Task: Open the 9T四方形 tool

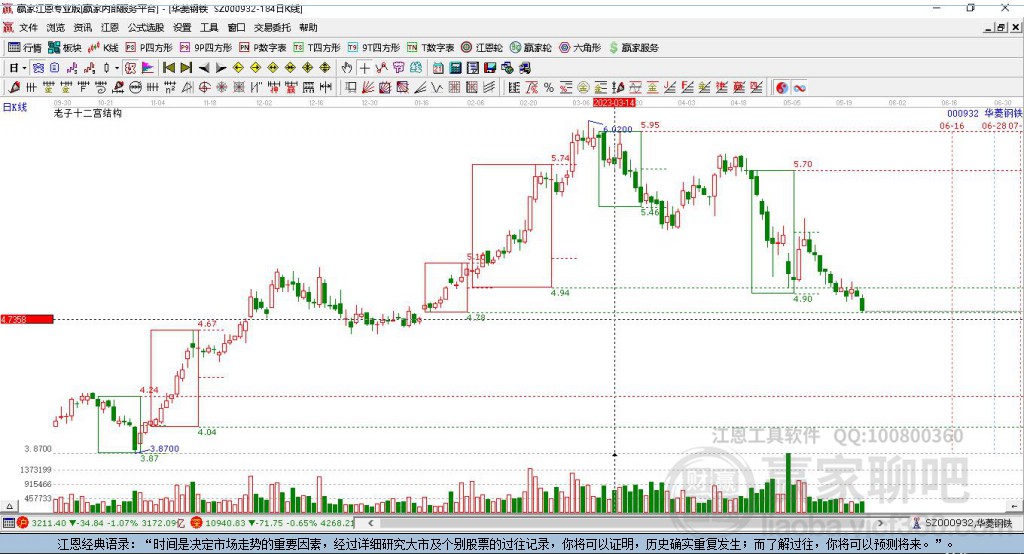Action: click(374, 48)
